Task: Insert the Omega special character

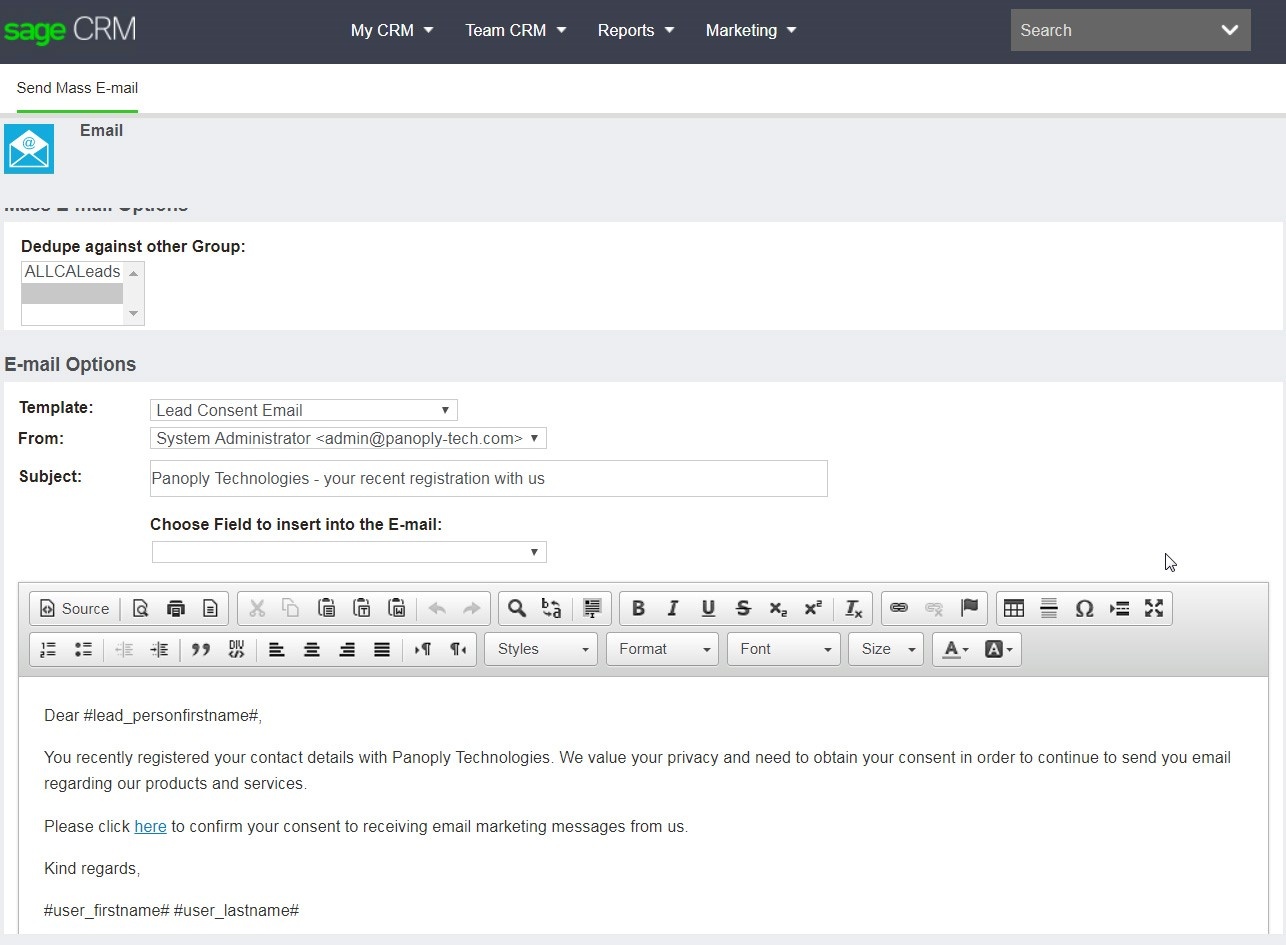Action: (x=1084, y=607)
